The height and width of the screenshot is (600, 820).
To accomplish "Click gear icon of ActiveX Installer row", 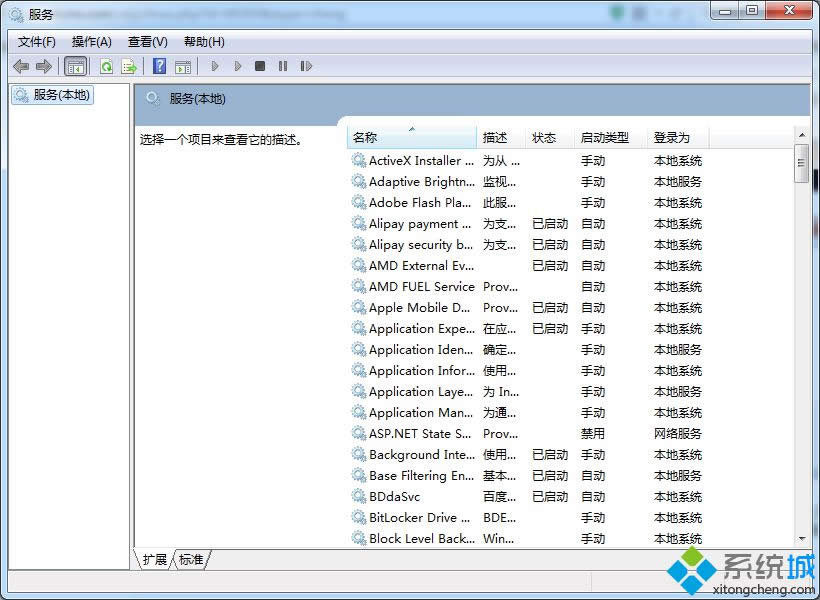I will pyautogui.click(x=359, y=160).
